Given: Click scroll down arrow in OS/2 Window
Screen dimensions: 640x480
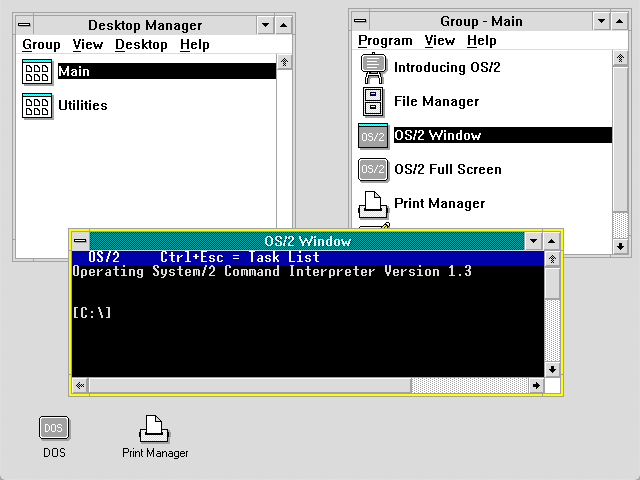Looking at the screenshot, I should [x=552, y=369].
